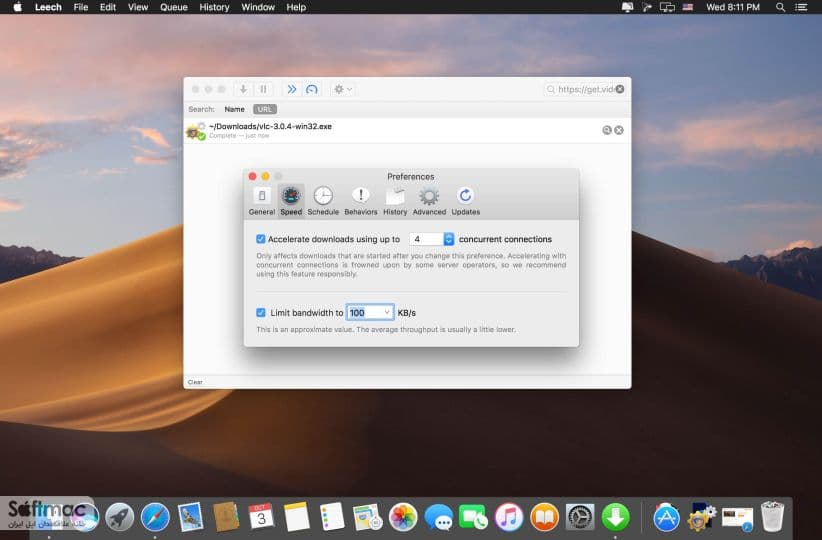The width and height of the screenshot is (822, 540).
Task: Remove the vlc-3.0.4-win32.exe download entry
Action: point(619,130)
